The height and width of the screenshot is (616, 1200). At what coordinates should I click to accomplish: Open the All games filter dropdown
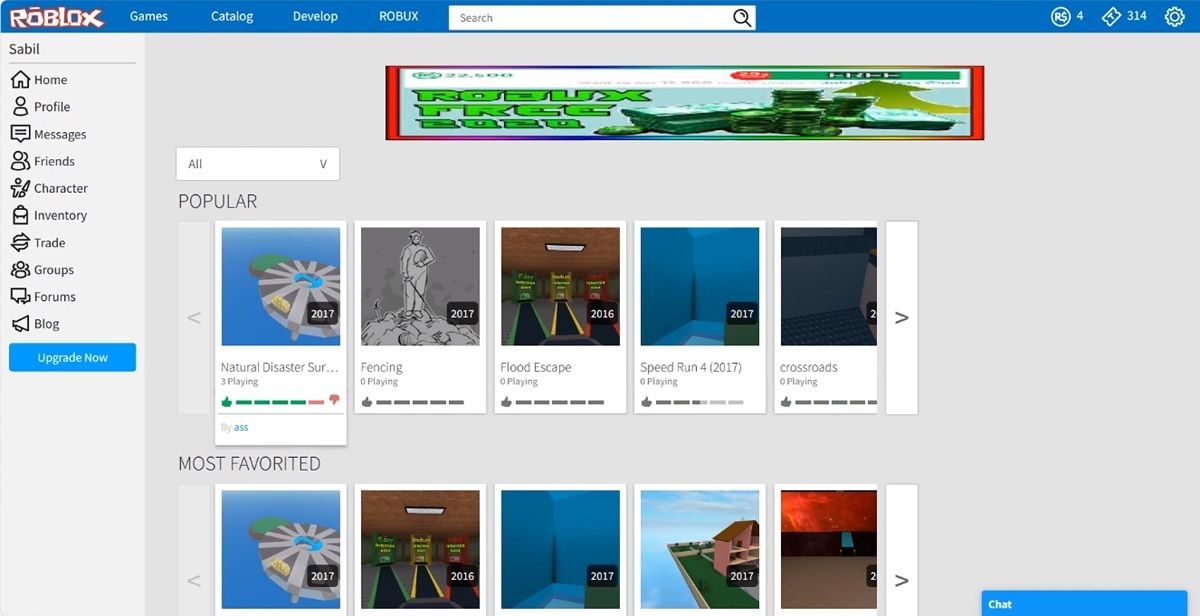(x=257, y=163)
